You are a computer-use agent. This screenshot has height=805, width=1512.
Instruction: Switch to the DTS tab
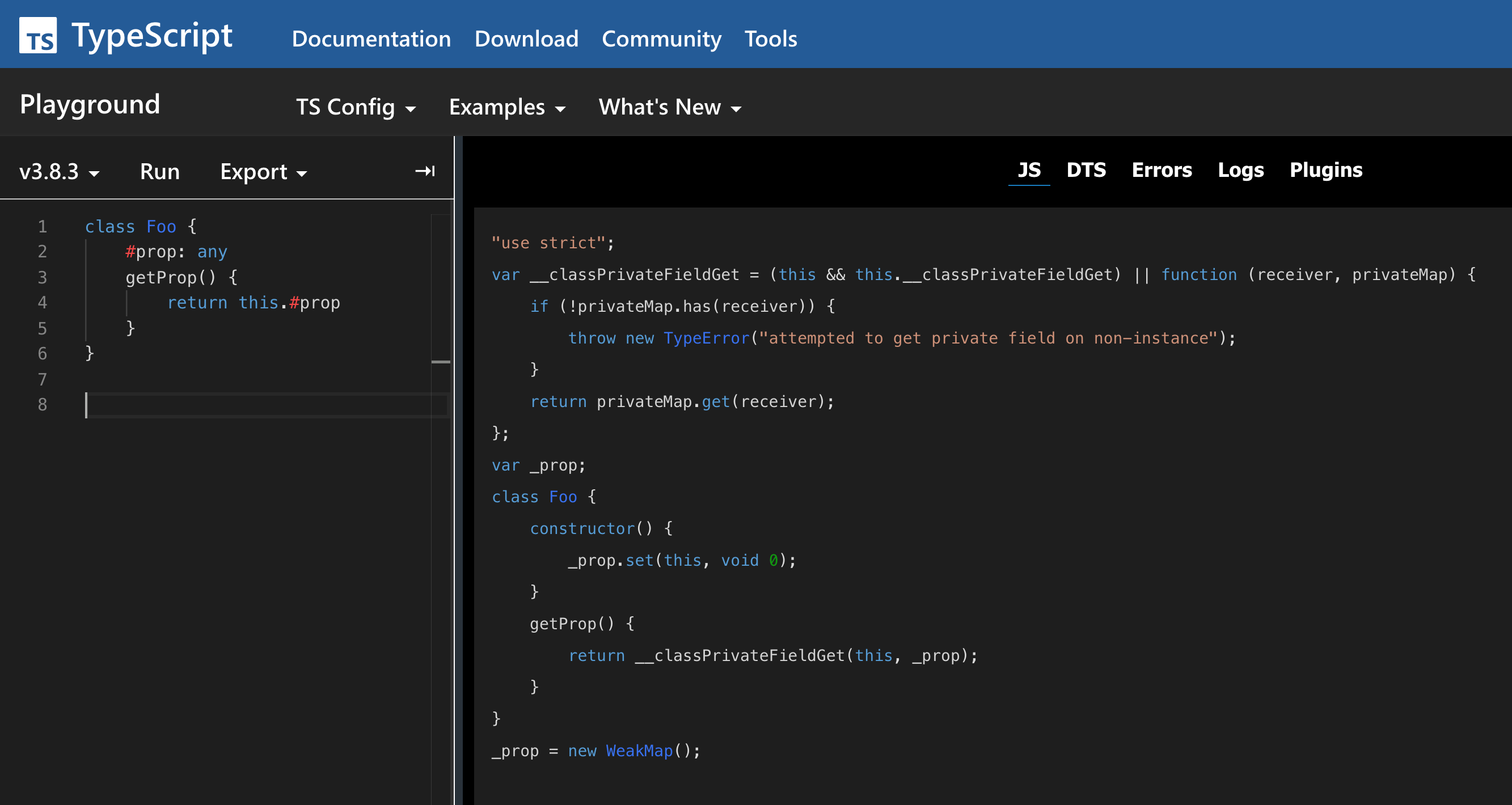(1086, 170)
